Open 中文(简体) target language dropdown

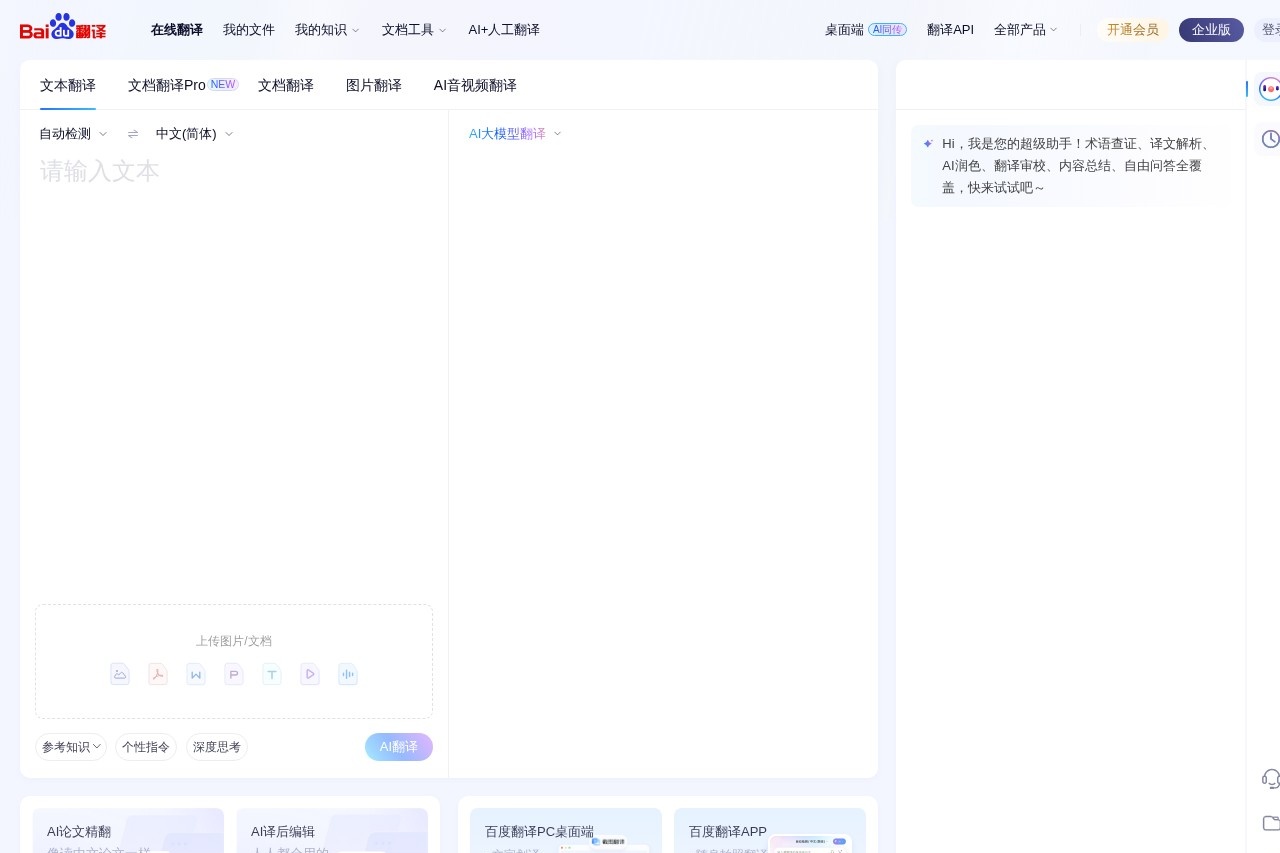[x=194, y=134]
